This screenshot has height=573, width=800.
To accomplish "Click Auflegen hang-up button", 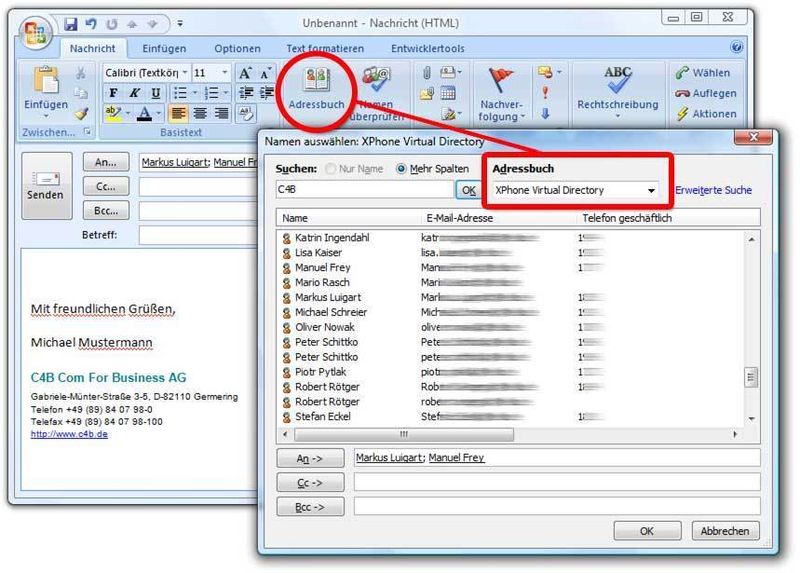I will click(x=706, y=93).
